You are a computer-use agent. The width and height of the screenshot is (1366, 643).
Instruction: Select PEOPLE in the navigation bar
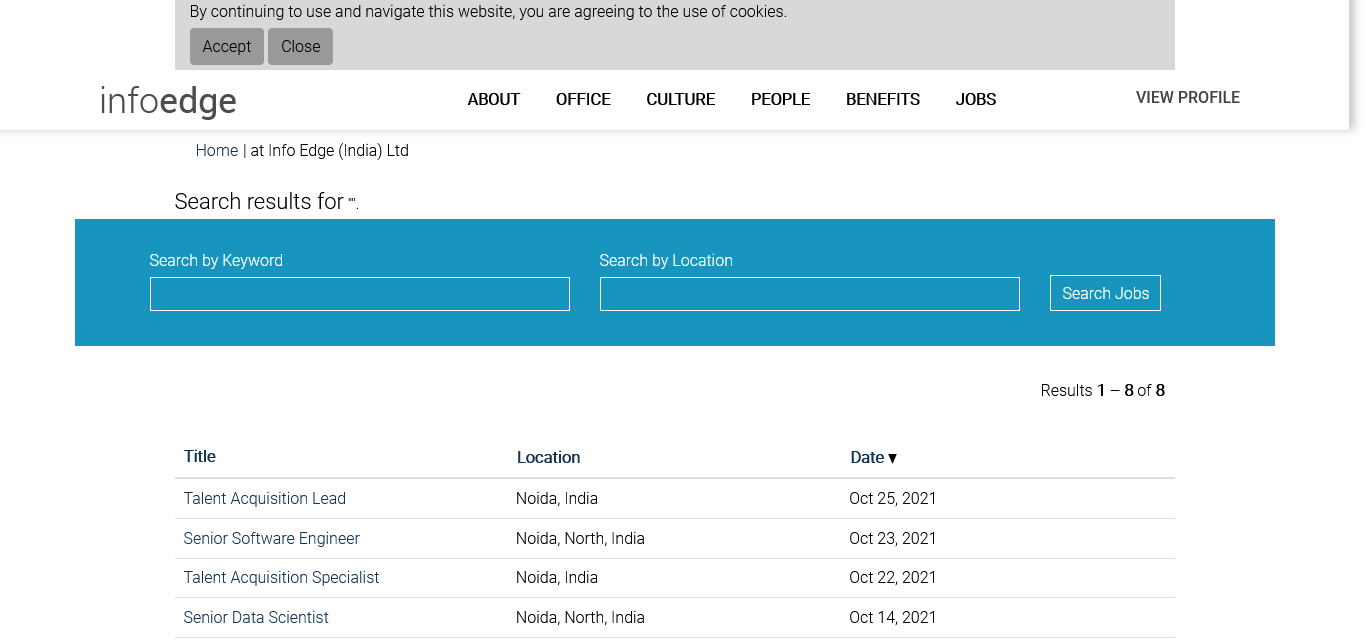[x=780, y=99]
